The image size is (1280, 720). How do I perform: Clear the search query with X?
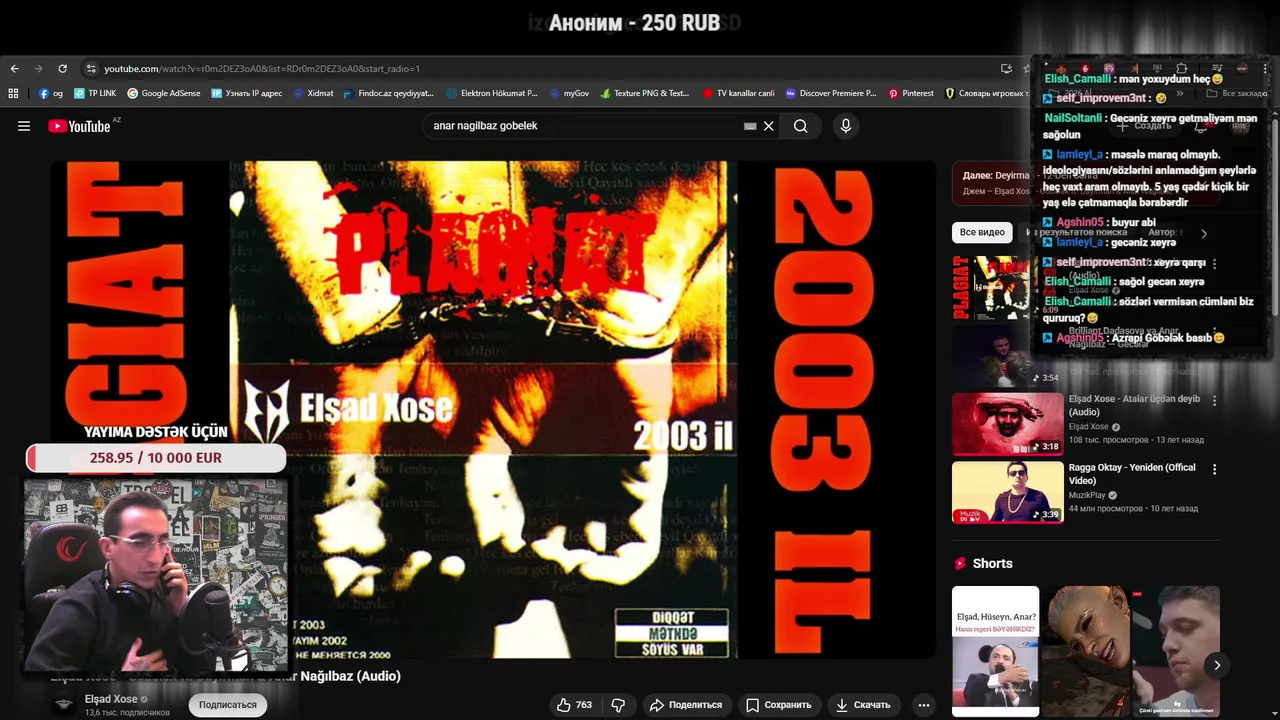[769, 126]
